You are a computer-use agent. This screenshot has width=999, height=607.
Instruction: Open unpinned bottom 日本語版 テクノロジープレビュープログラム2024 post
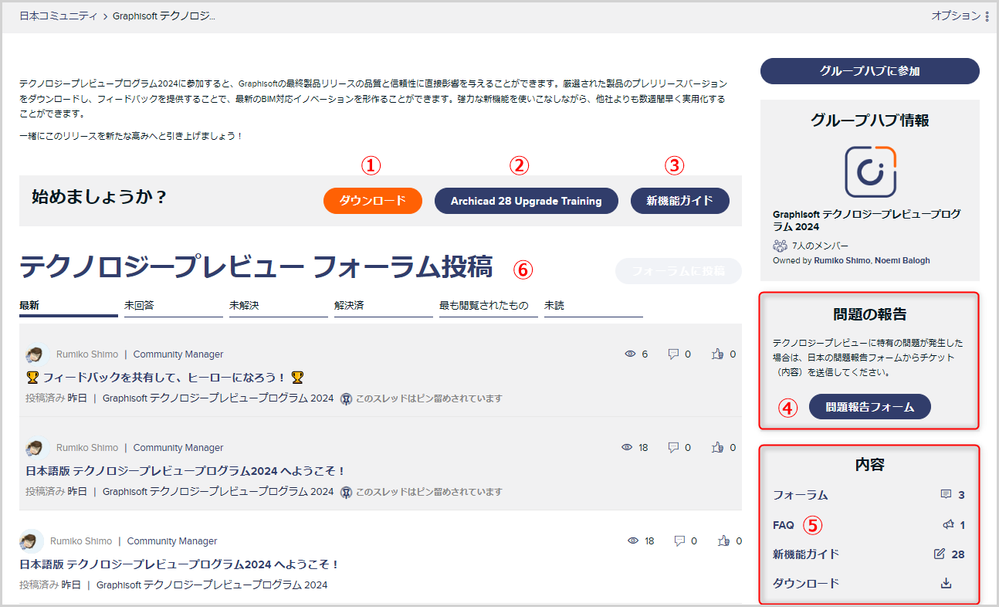point(179,564)
